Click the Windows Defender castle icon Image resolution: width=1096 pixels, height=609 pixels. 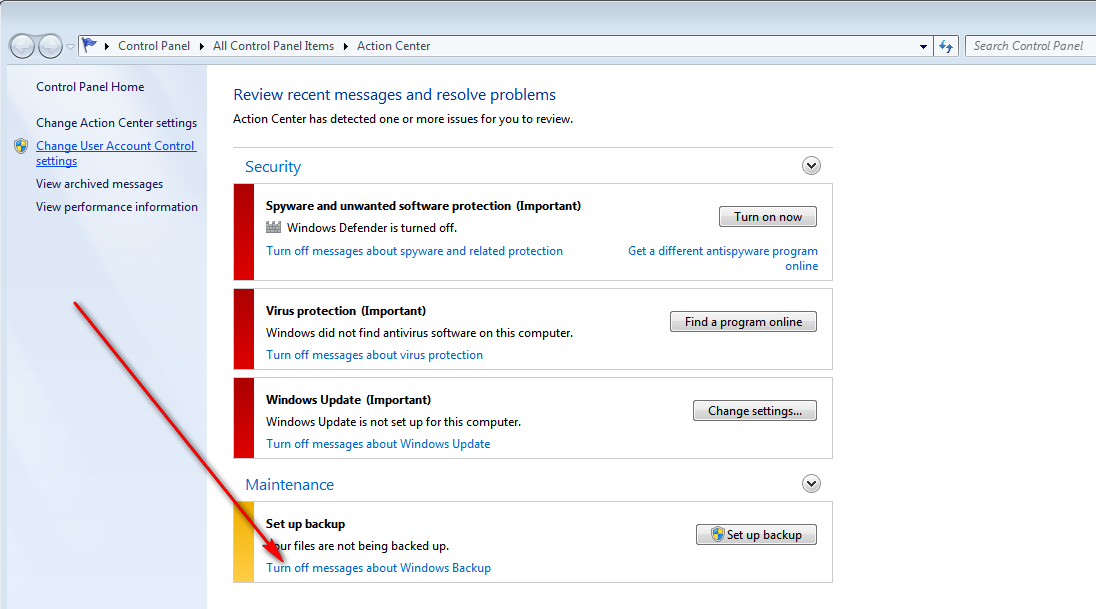[273, 227]
